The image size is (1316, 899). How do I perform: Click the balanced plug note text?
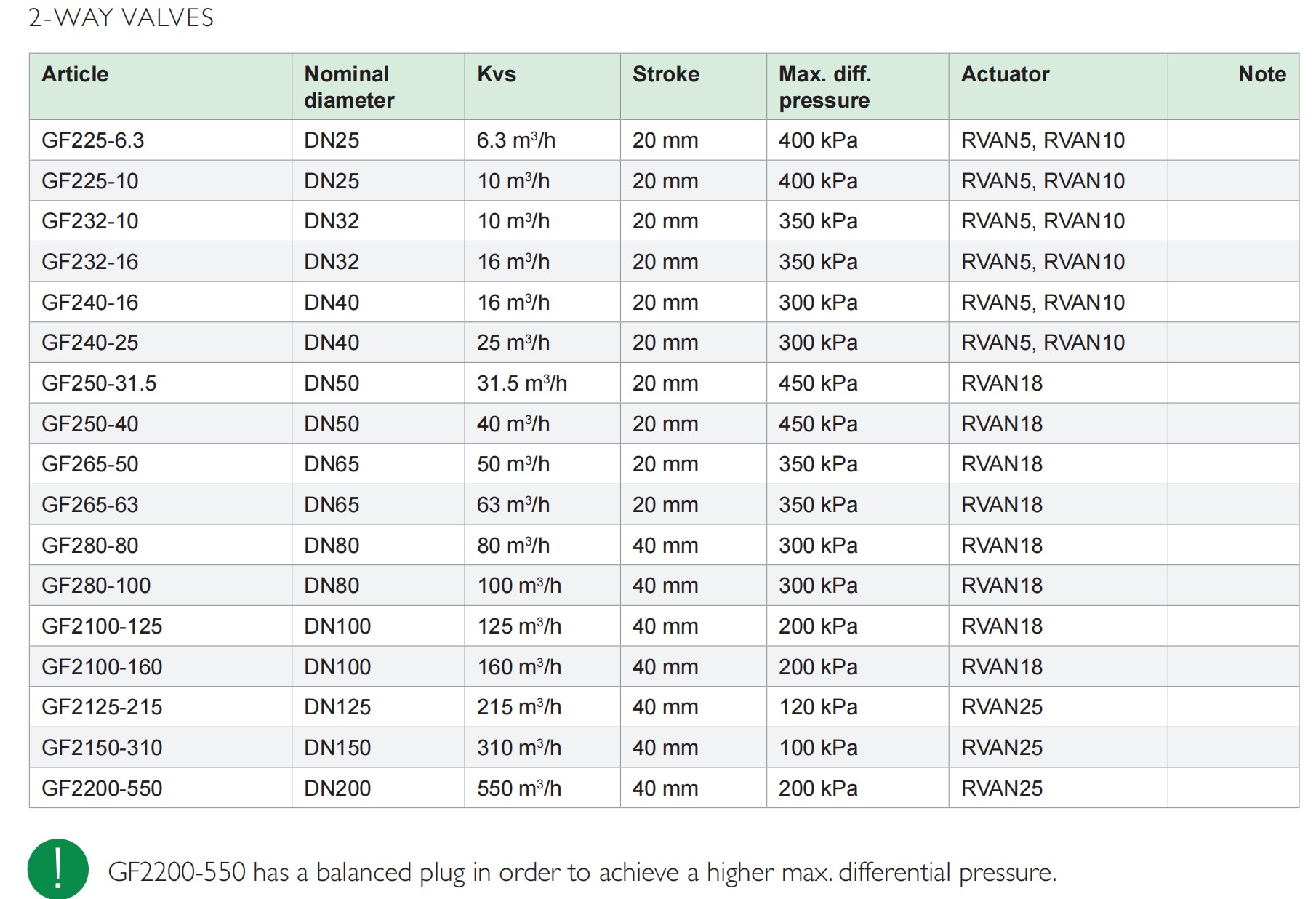(x=582, y=872)
